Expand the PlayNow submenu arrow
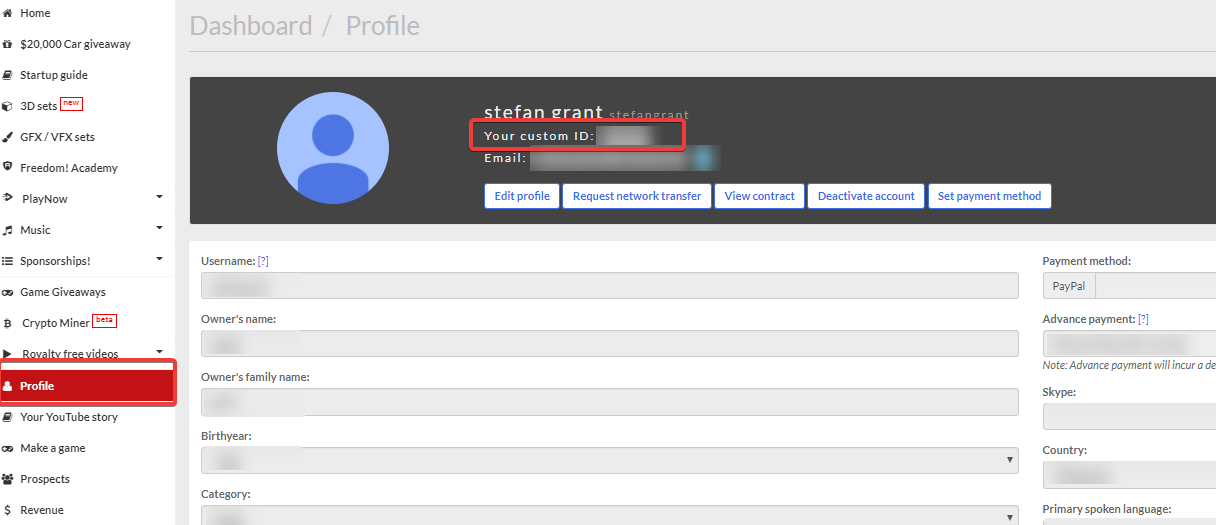Image resolution: width=1216 pixels, height=525 pixels. pos(159,197)
